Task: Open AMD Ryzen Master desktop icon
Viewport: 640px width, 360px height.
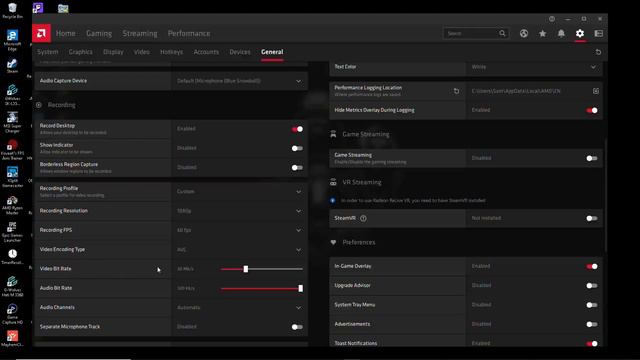Action: [12, 205]
